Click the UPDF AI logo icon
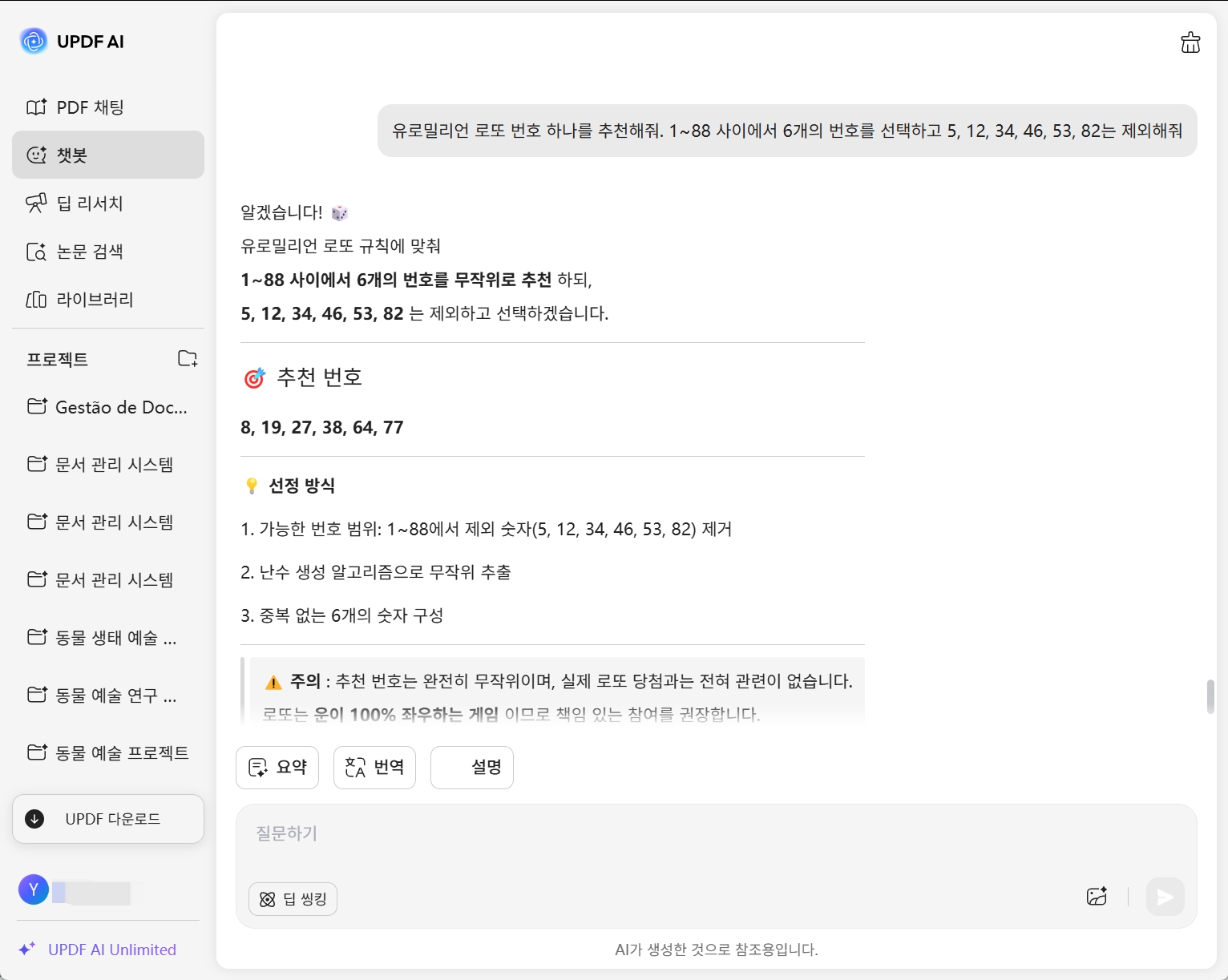1228x980 pixels. [x=34, y=41]
